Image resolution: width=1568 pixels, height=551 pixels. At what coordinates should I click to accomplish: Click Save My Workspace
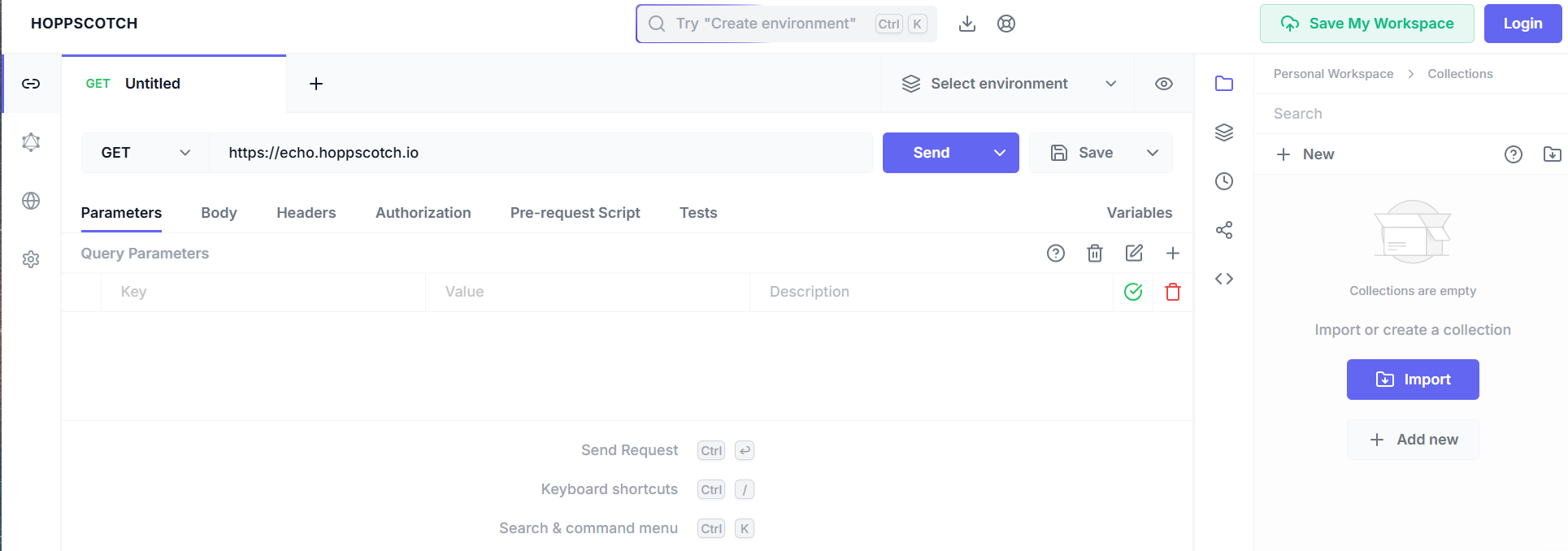pos(1367,24)
